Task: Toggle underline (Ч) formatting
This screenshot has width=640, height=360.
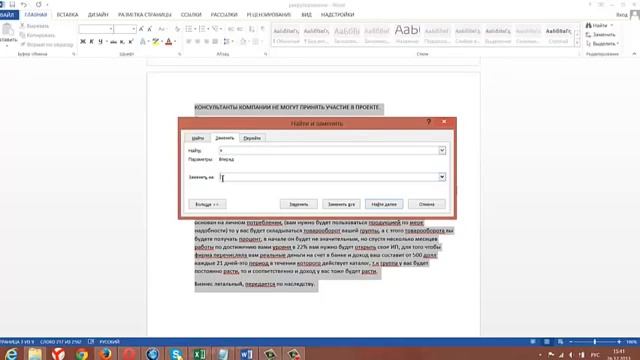Action: click(100, 42)
